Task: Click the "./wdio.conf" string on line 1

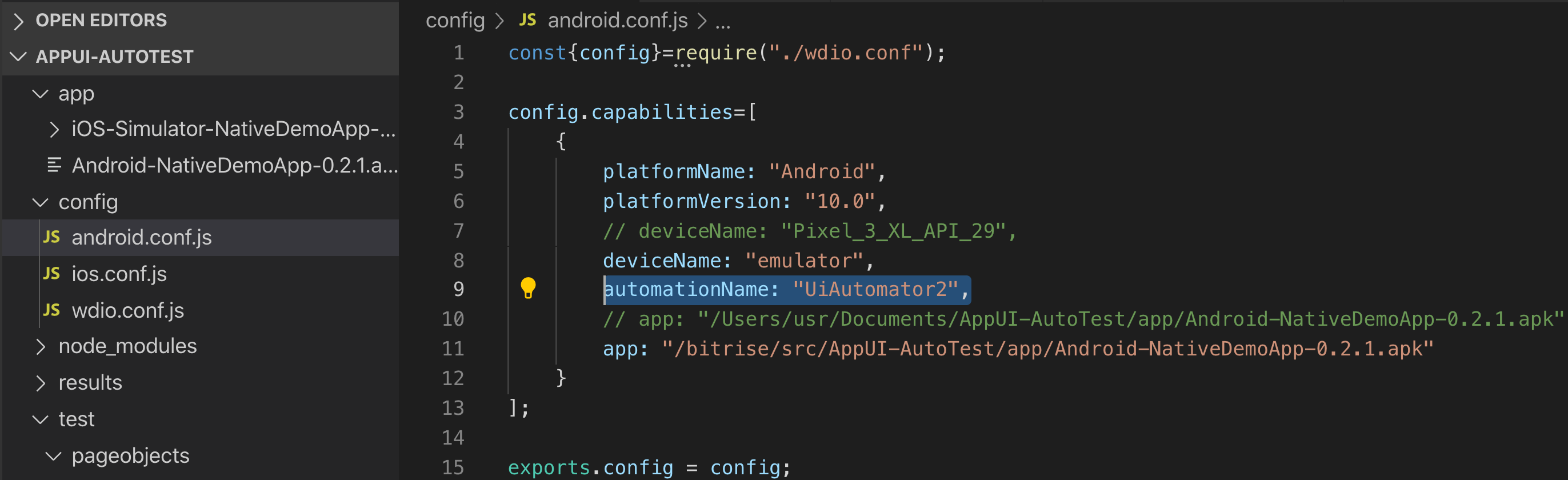Action: click(847, 53)
